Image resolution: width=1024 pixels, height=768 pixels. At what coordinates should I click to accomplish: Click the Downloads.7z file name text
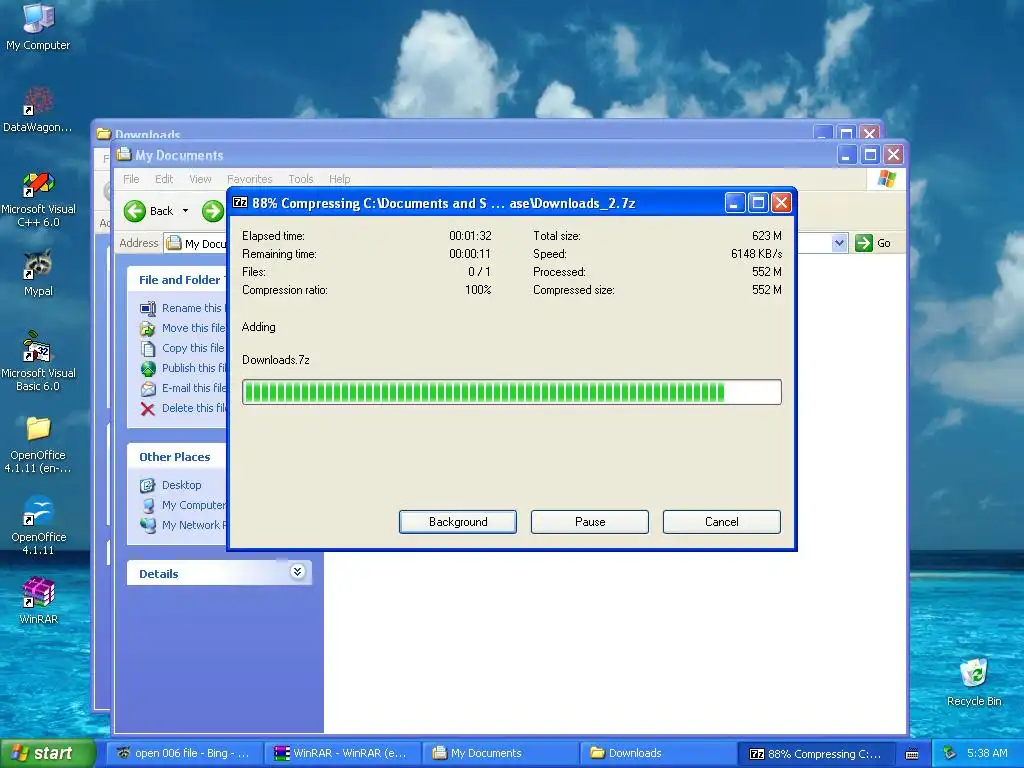(x=276, y=360)
